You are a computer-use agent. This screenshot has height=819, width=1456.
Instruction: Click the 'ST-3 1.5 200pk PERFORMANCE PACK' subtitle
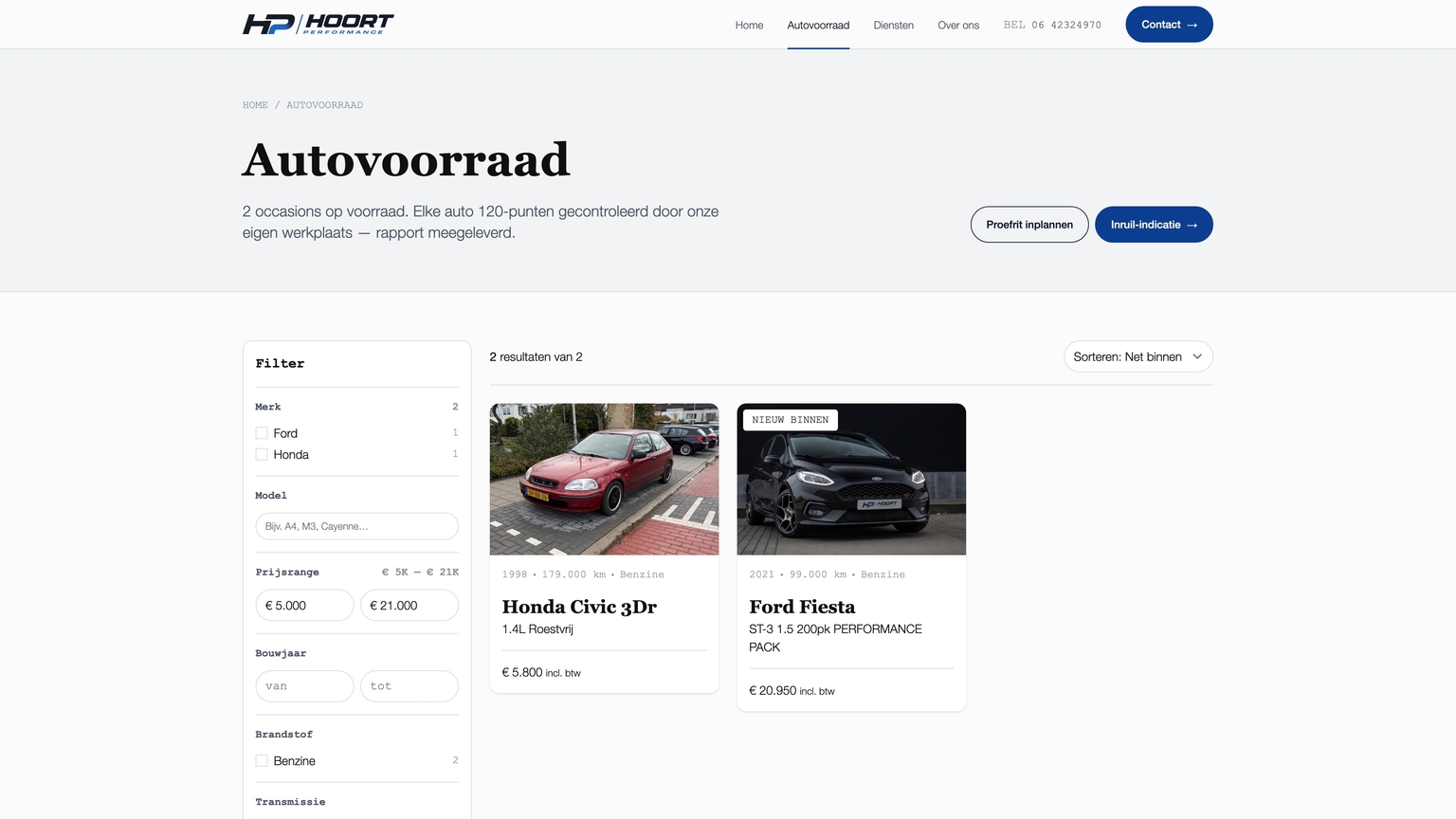tap(835, 638)
